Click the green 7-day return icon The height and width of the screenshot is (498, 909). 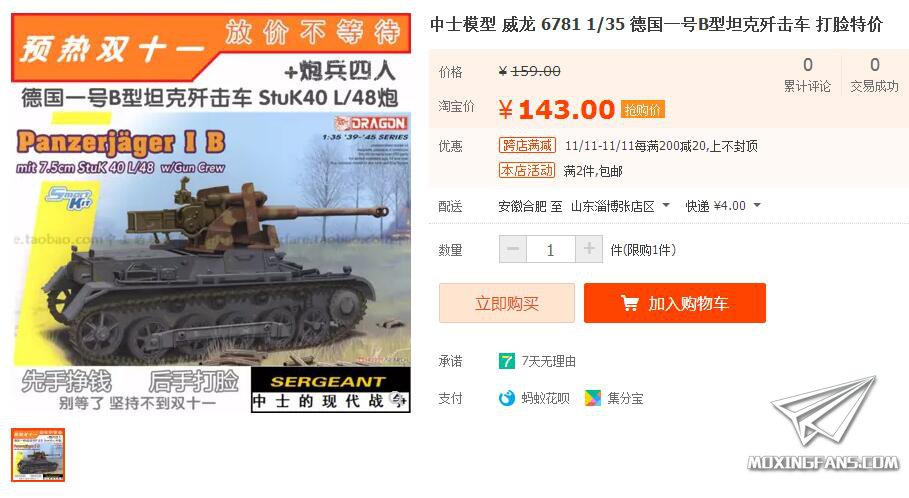506,361
